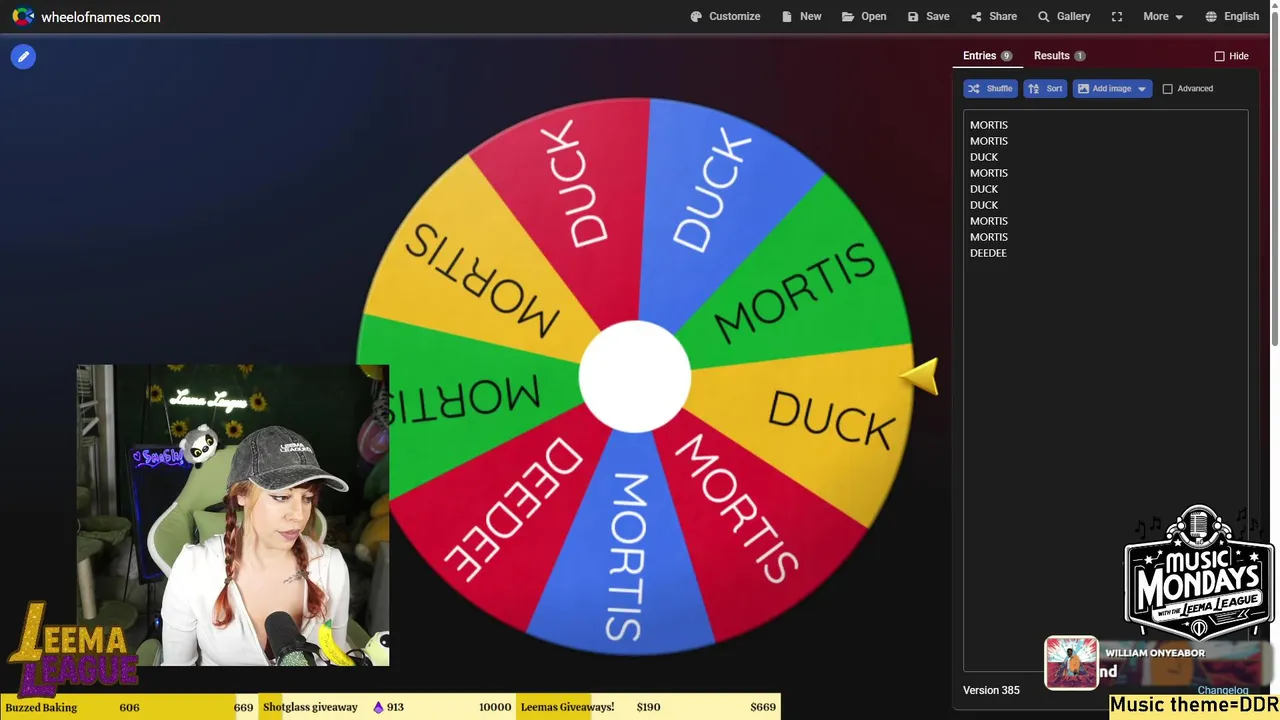Switch to the Results tab

[x=1059, y=56]
